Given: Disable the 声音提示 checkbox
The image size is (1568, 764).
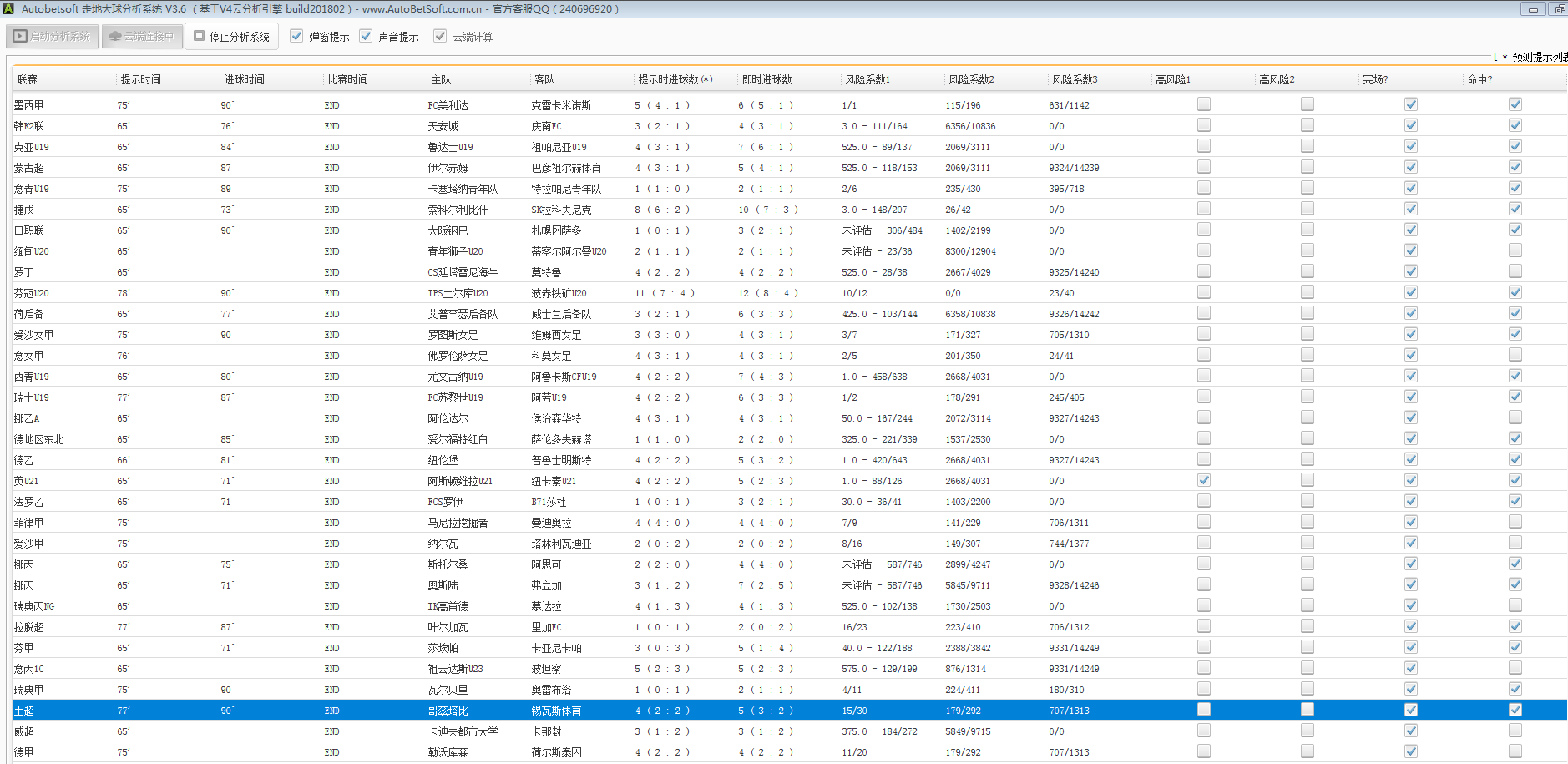Looking at the screenshot, I should click(366, 36).
